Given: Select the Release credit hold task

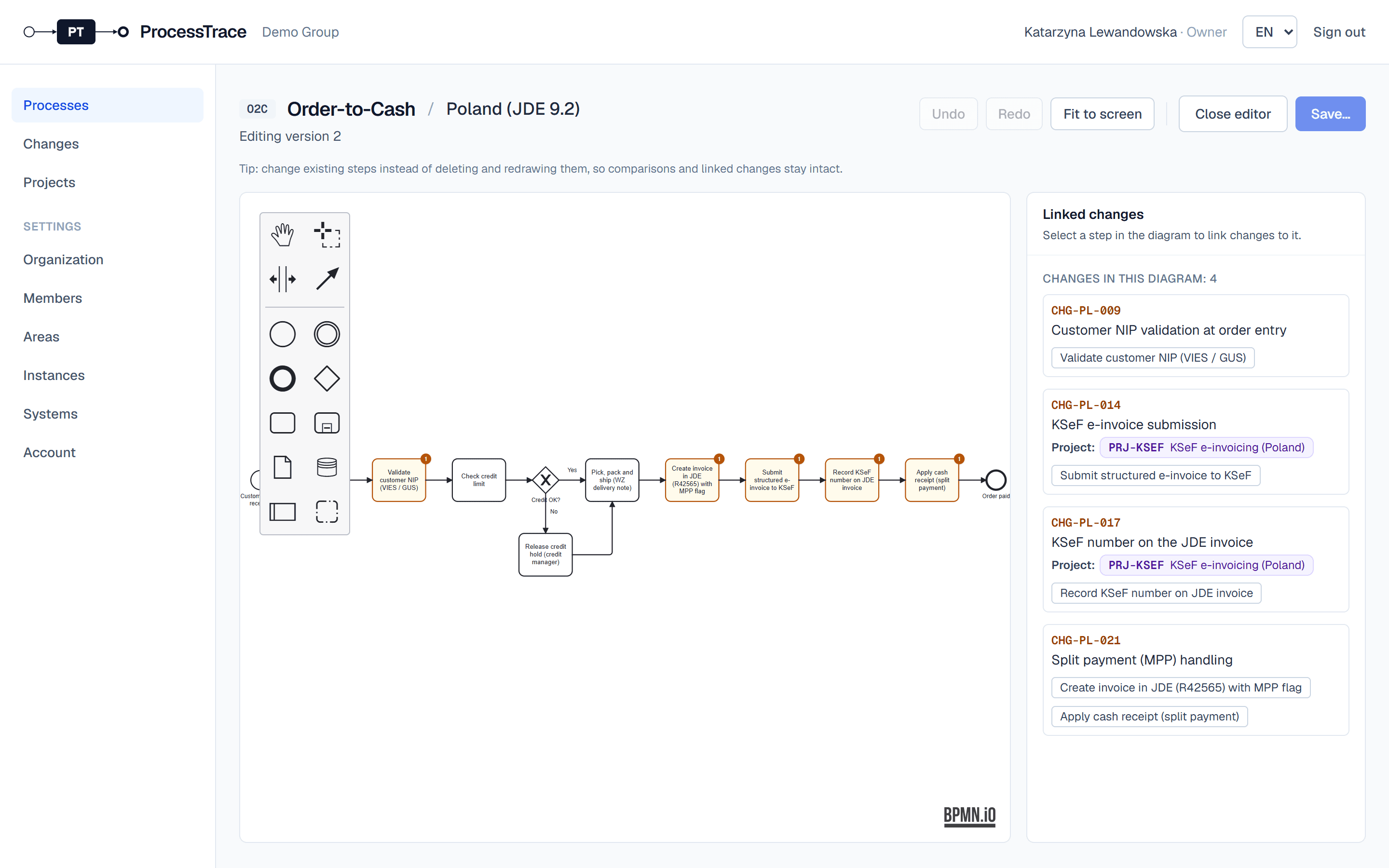Looking at the screenshot, I should (x=545, y=555).
